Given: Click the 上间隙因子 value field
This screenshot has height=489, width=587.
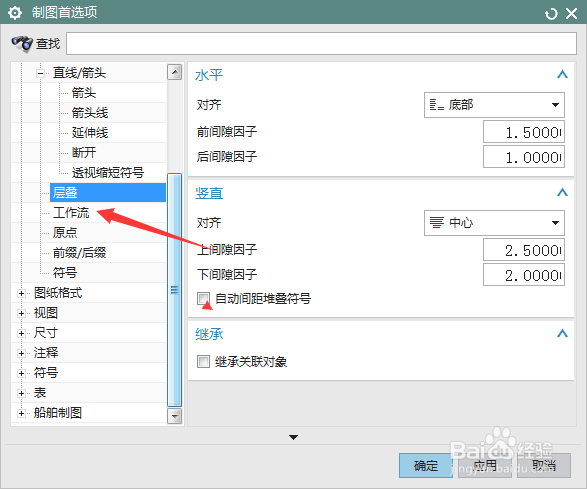Looking at the screenshot, I should click(524, 250).
